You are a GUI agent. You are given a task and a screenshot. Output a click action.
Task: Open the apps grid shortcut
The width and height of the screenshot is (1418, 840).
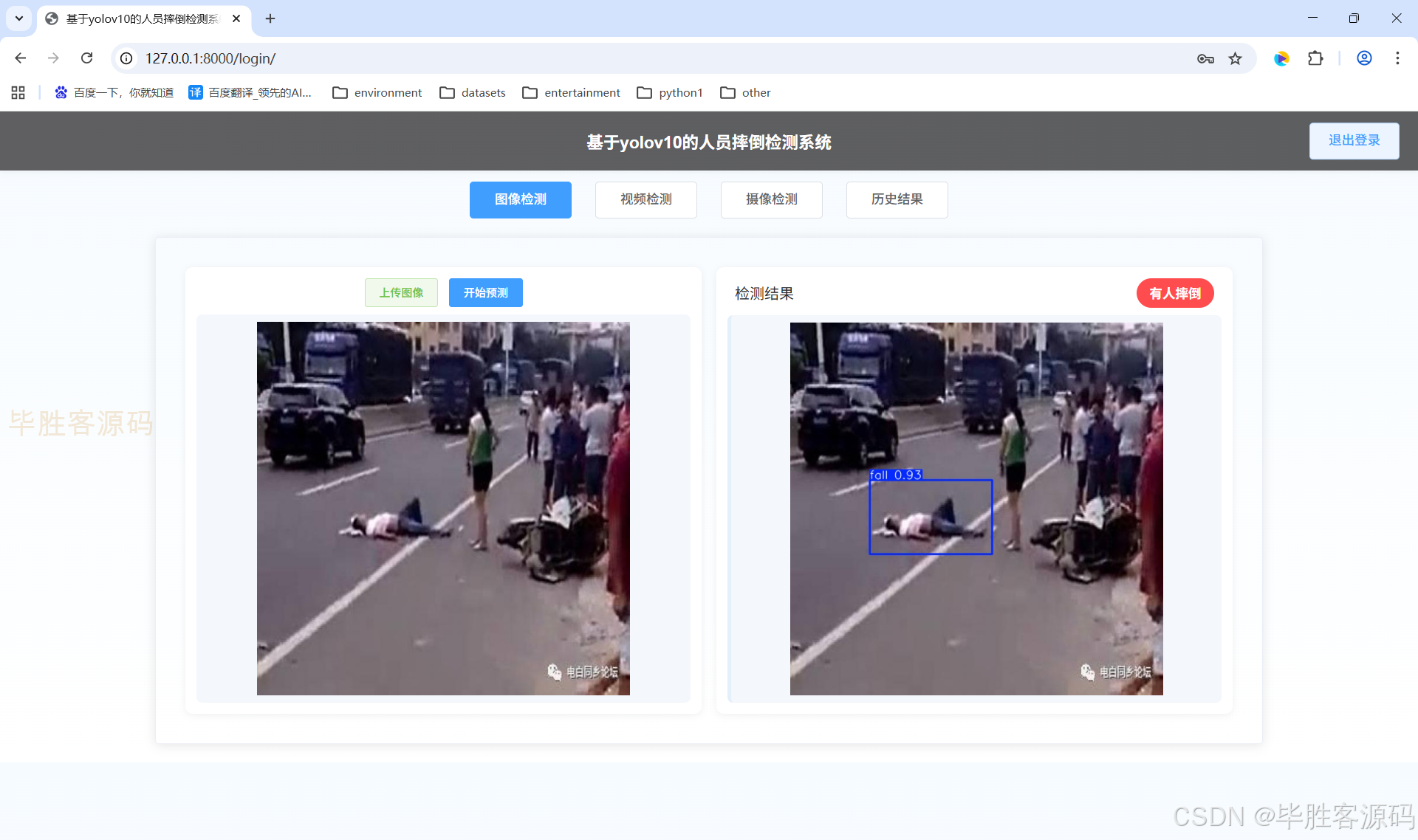18,92
